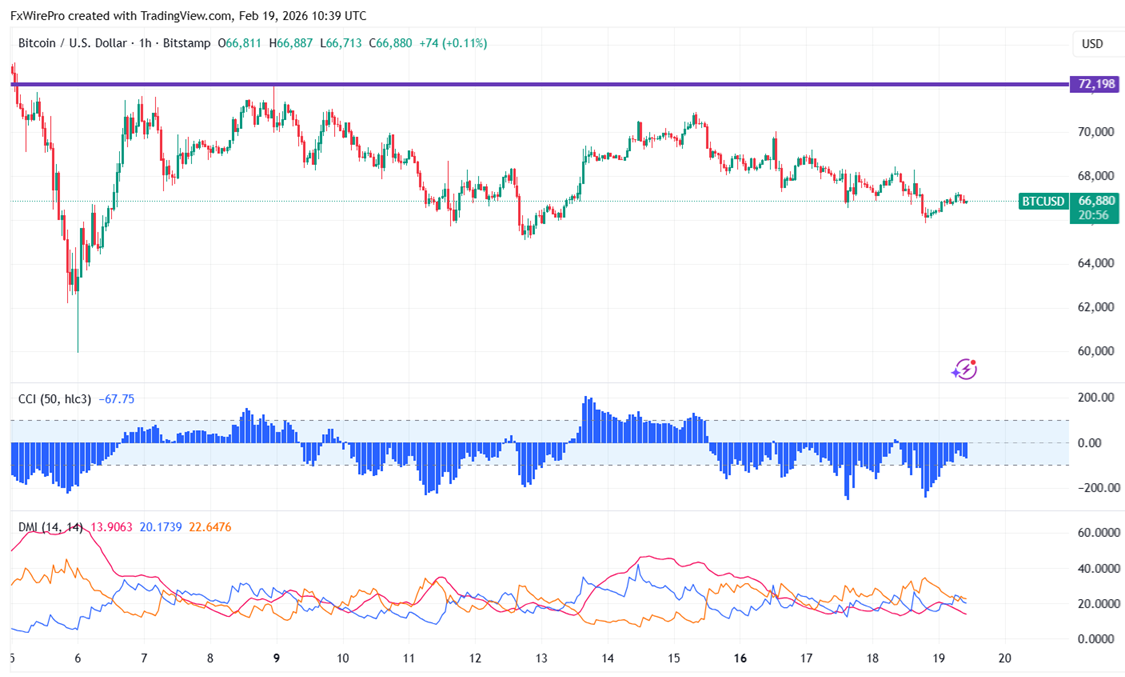Viewport: 1125px width, 677px height.
Task: Click date 13 on the time axis
Action: (x=541, y=658)
